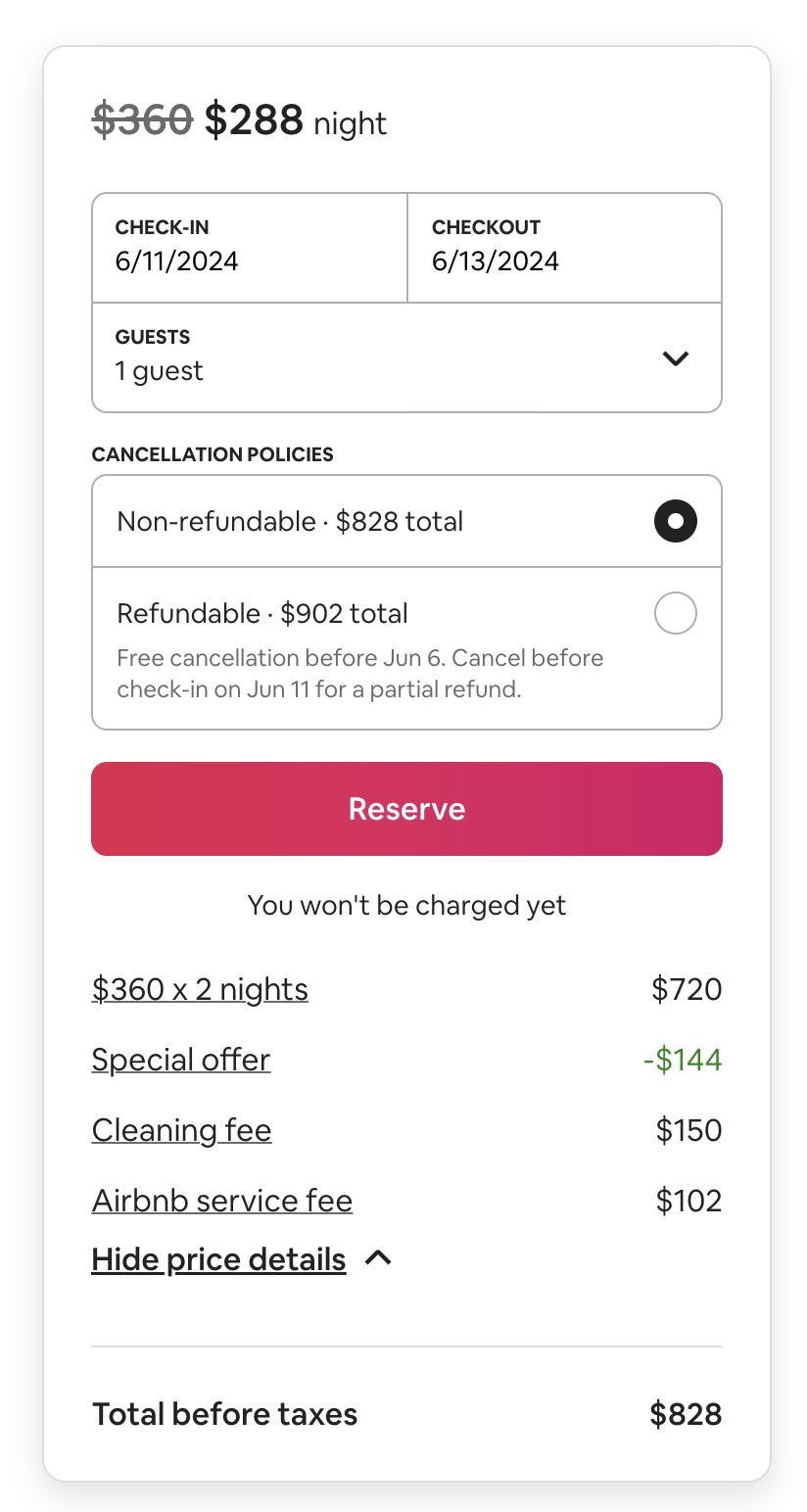Viewport: 807px width, 1512px height.
Task: Click the Total before taxes amount
Action: [686, 1414]
